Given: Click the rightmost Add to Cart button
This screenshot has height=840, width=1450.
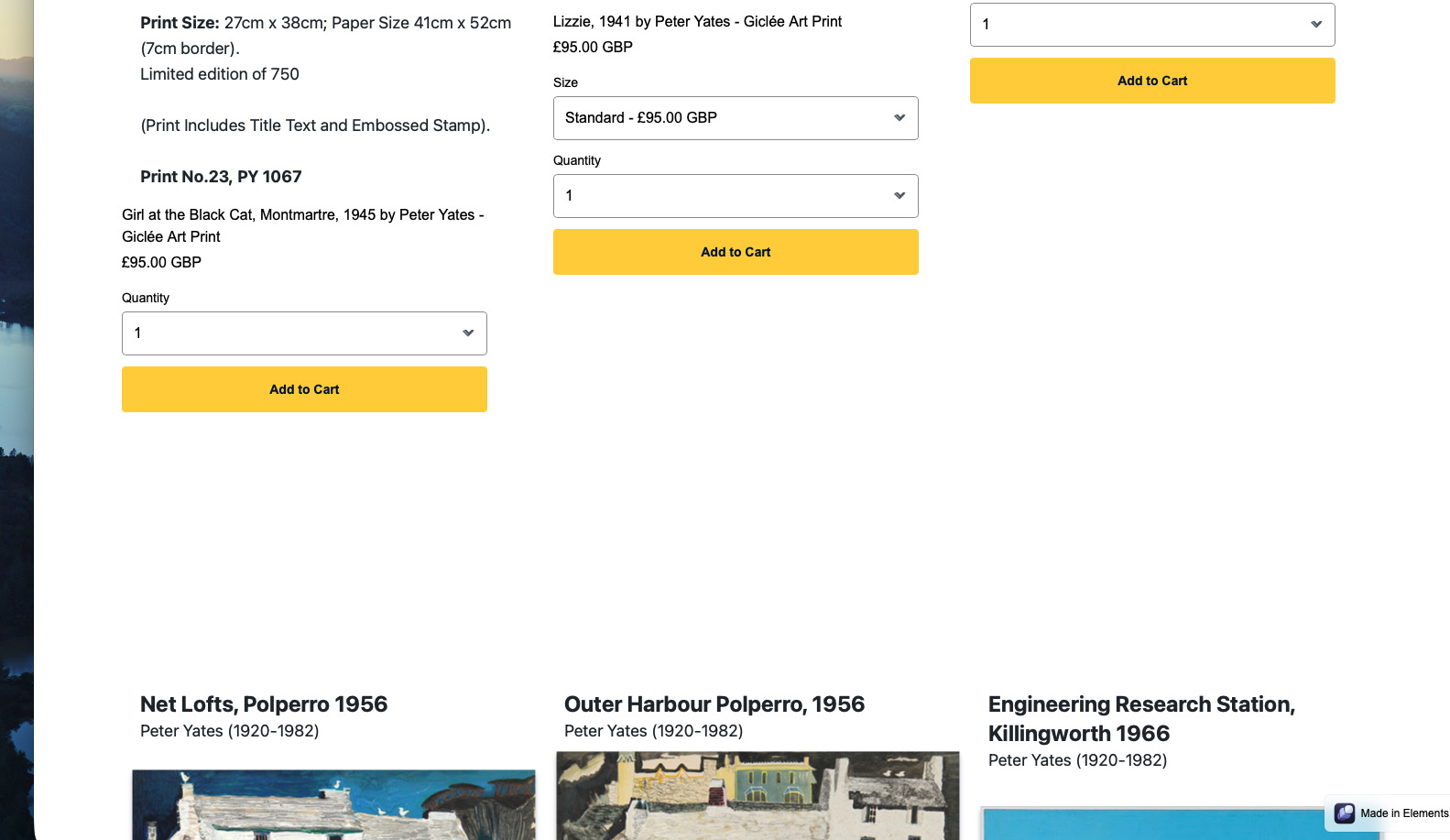Looking at the screenshot, I should click(x=1151, y=81).
